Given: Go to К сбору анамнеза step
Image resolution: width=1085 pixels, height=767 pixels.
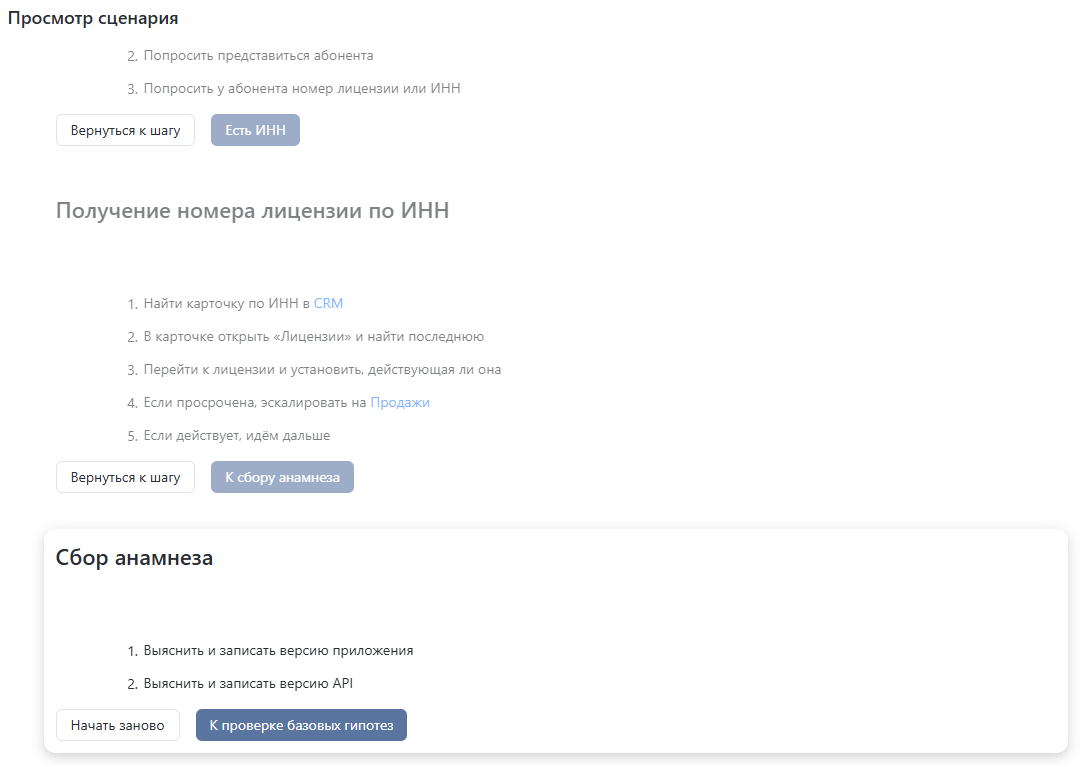Looking at the screenshot, I should (282, 477).
